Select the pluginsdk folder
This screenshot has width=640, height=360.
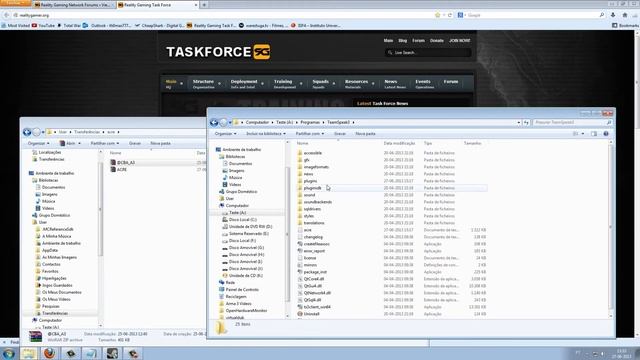312,188
